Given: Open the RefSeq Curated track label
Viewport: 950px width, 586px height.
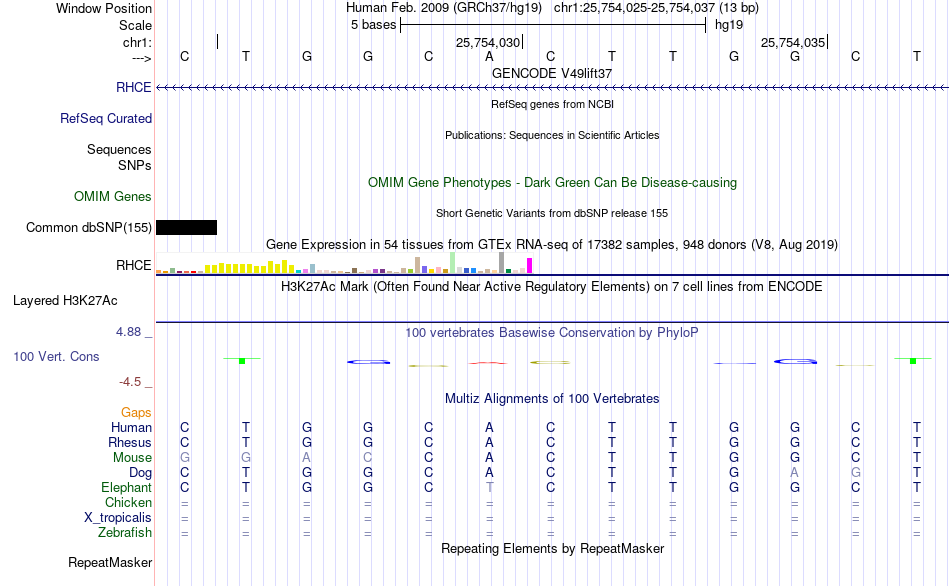Looking at the screenshot, I should (106, 118).
